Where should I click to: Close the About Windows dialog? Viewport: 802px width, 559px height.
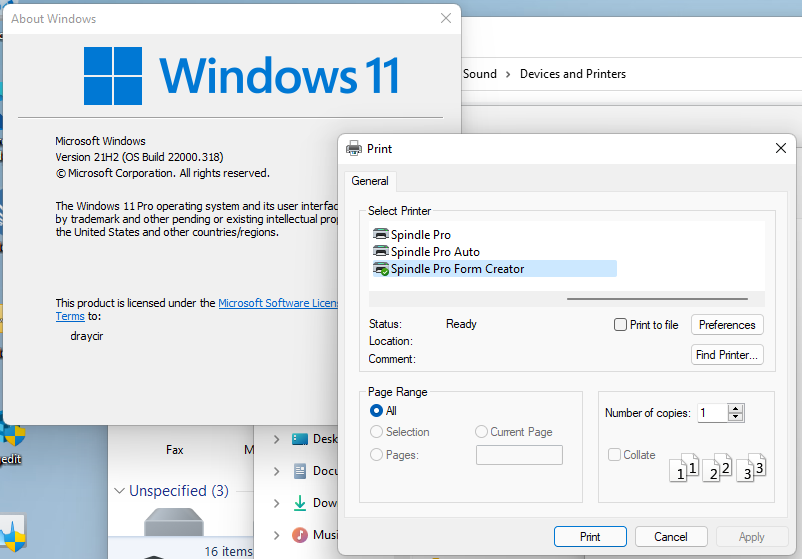click(445, 18)
